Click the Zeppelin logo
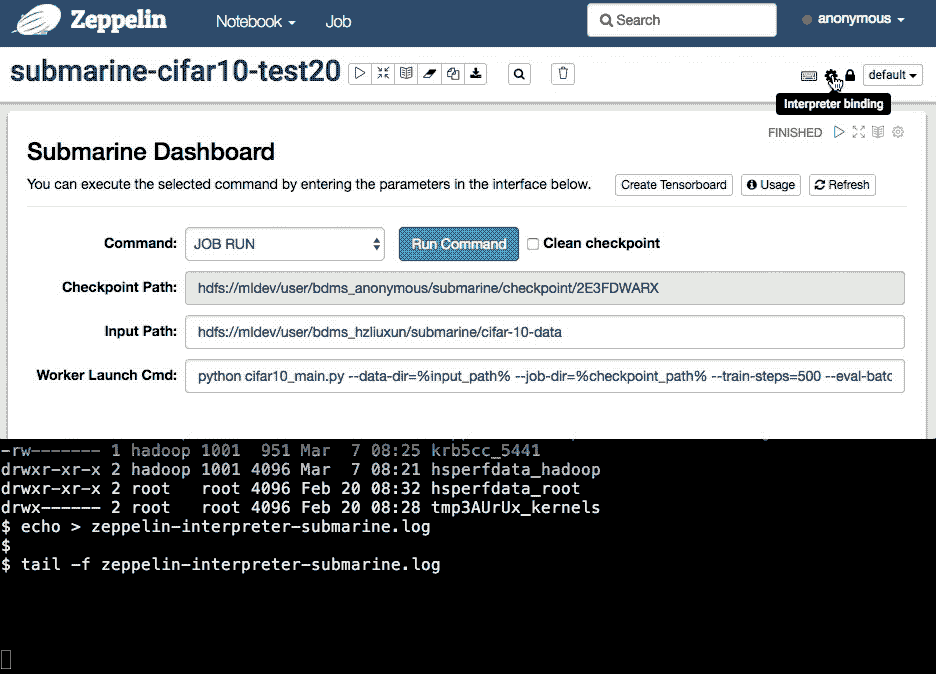Viewport: 936px width, 674px height. tap(91, 20)
